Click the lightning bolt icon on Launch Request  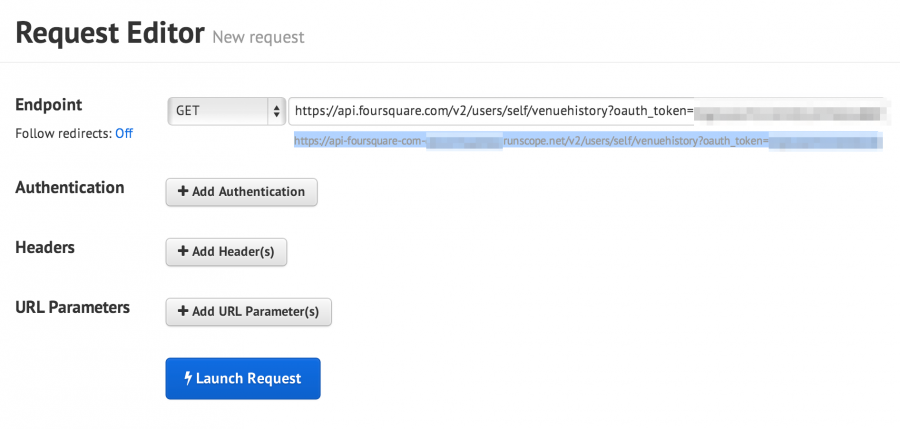click(188, 378)
